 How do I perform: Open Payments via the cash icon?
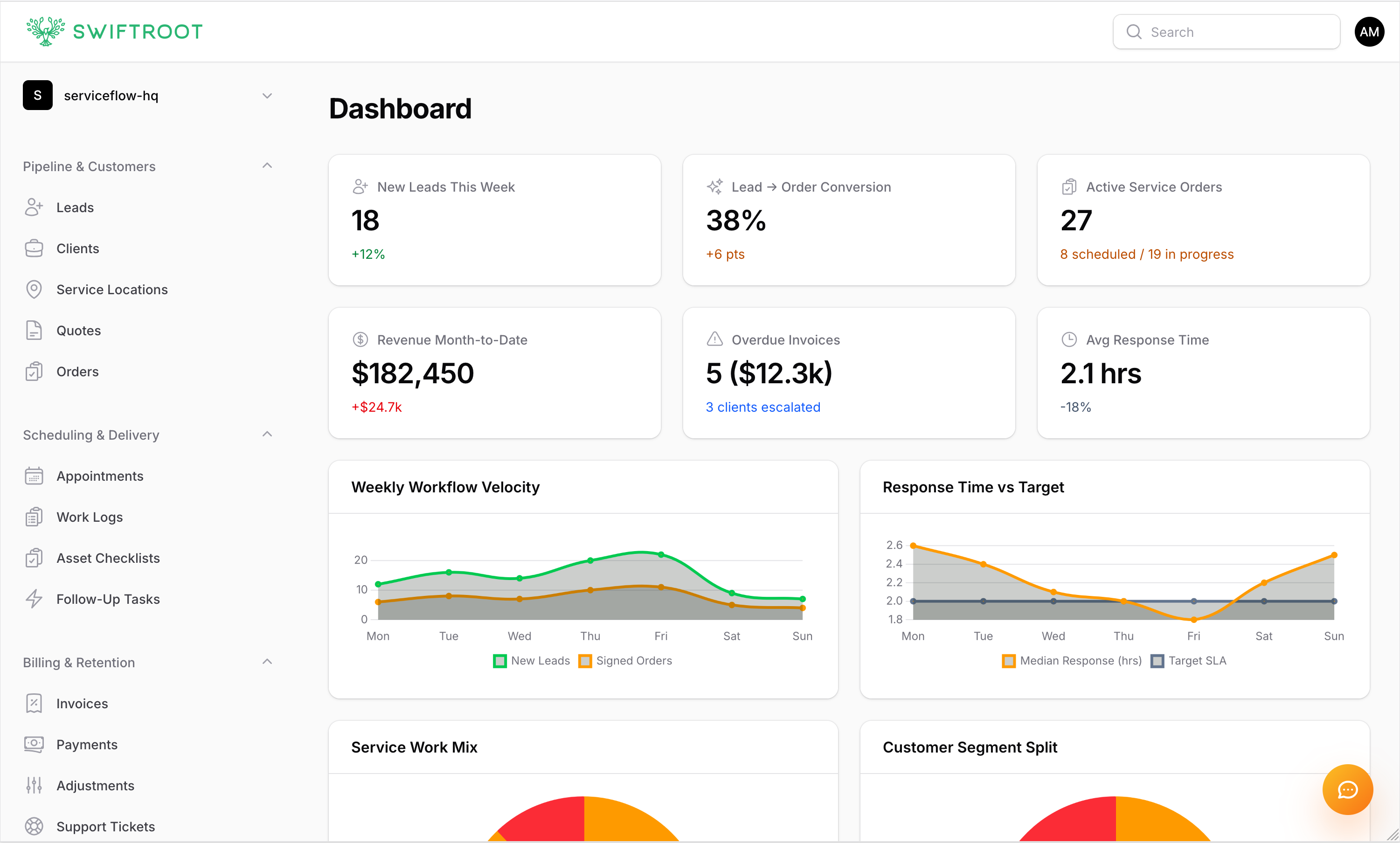34,744
